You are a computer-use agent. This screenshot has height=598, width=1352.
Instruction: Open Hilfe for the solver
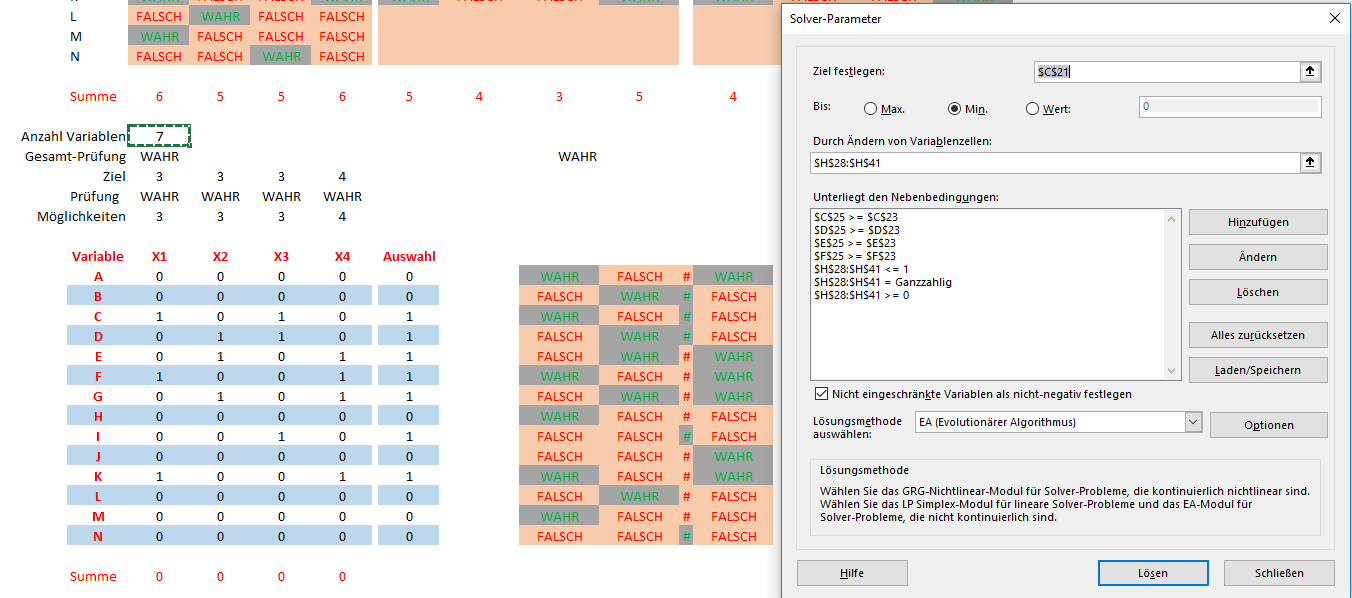[x=852, y=573]
